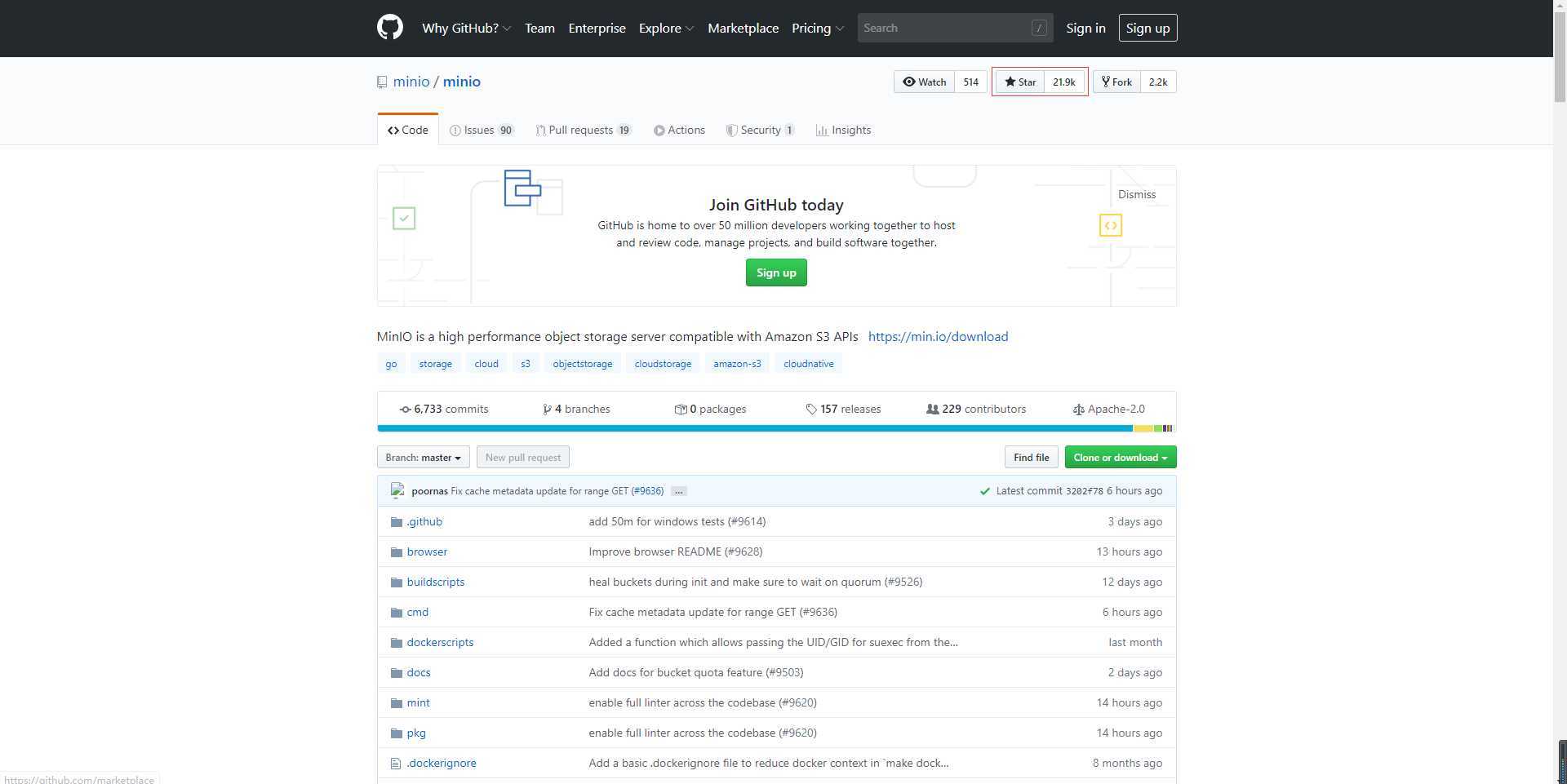Click the minio owner link
Viewport: 1567px width, 784px height.
point(411,82)
